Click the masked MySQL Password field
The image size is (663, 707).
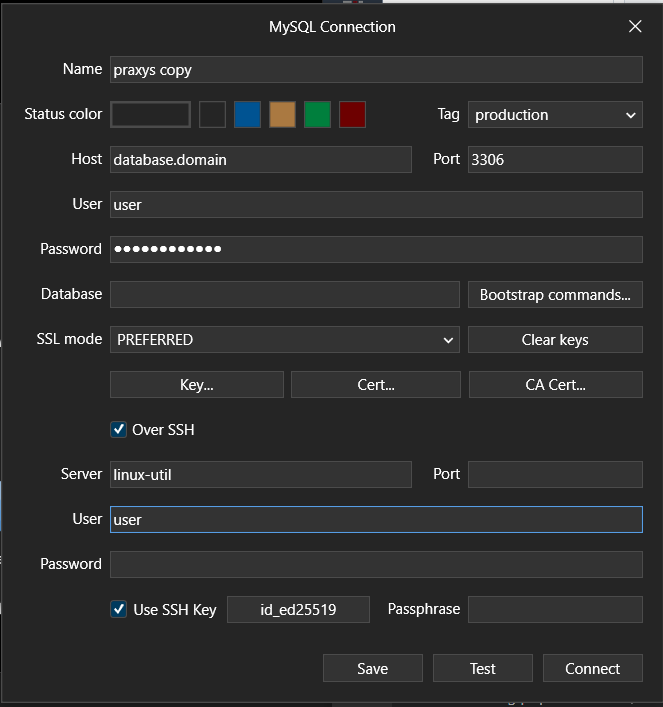(376, 249)
